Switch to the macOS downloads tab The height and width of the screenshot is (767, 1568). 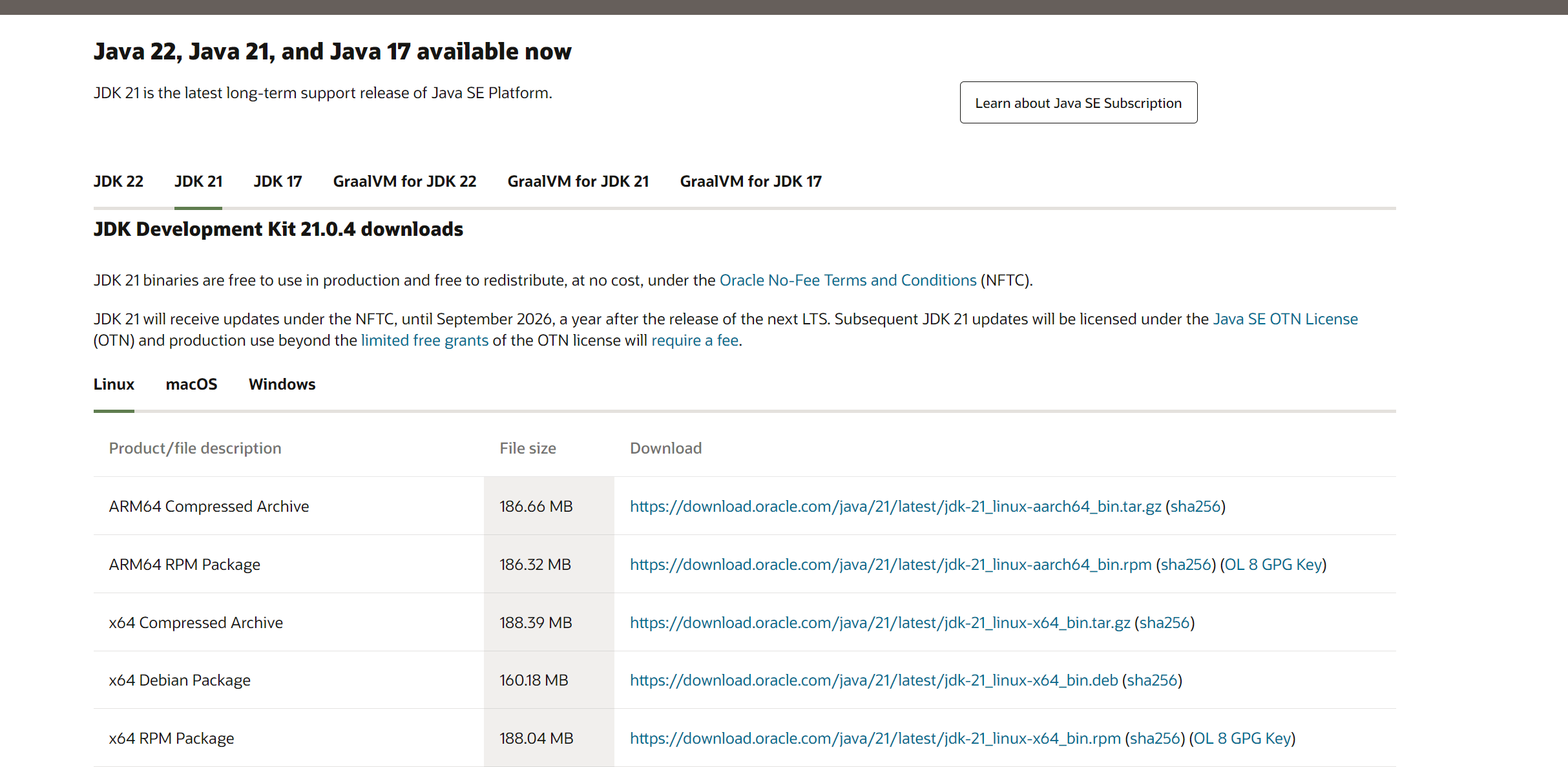pos(191,384)
